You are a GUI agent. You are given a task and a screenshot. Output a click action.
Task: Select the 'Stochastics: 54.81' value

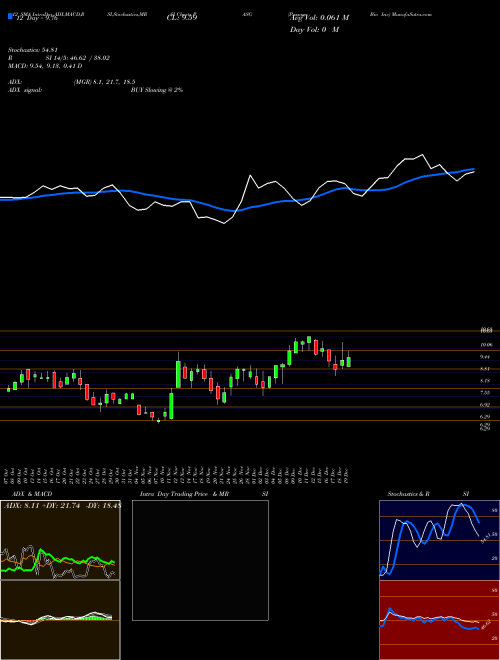click(31, 50)
